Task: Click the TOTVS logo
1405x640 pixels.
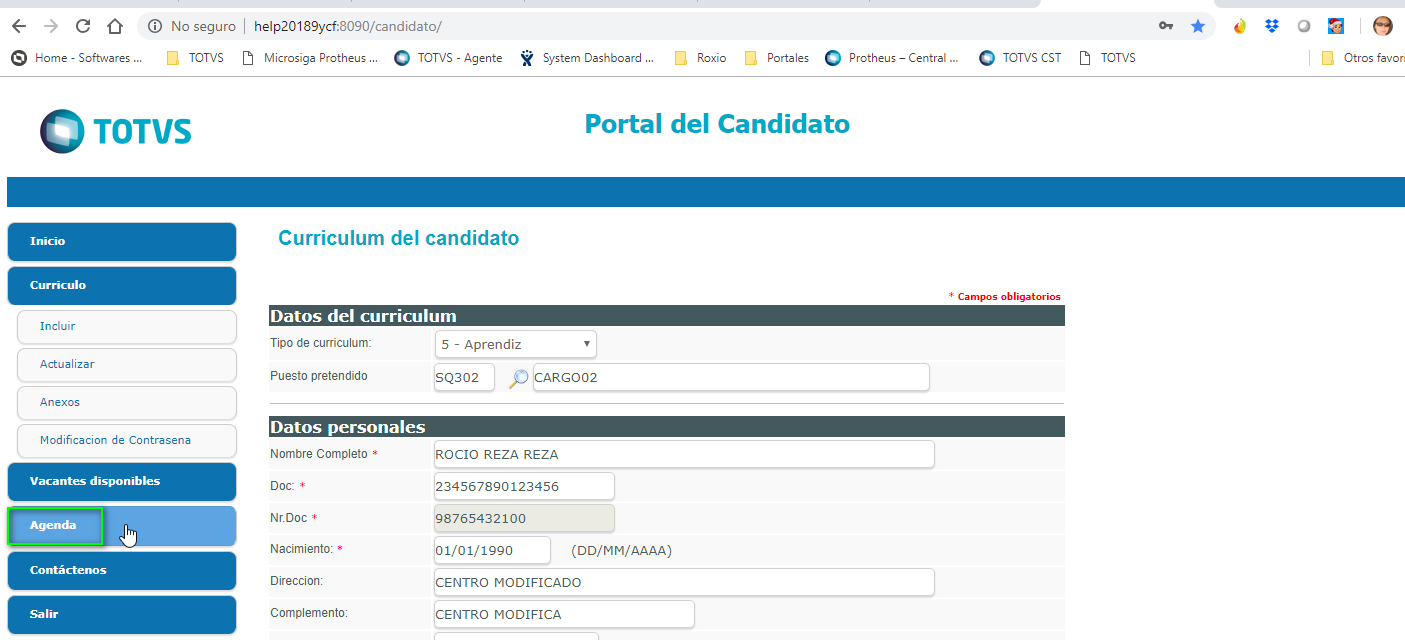Action: coord(116,131)
